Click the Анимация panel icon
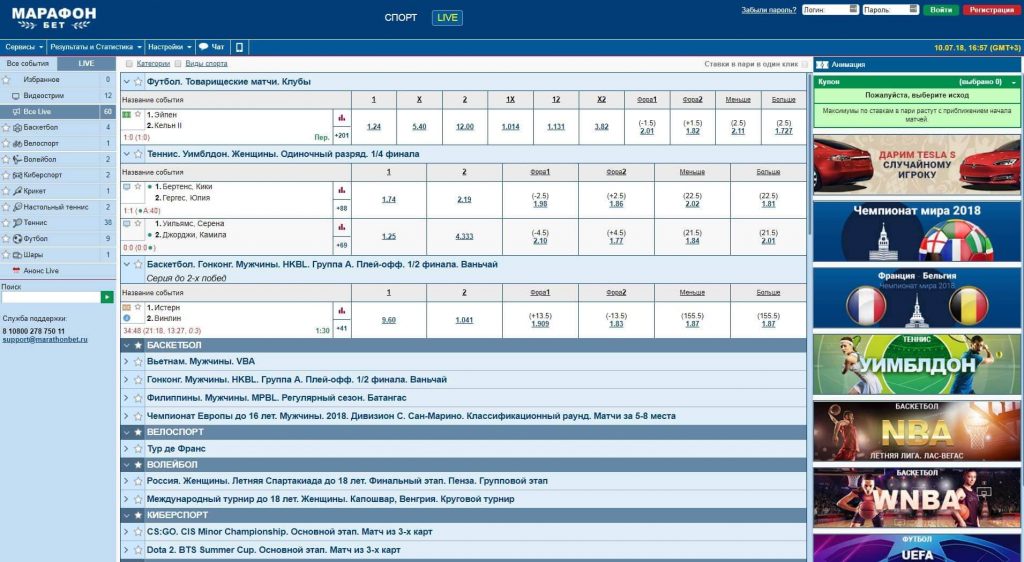This screenshot has width=1024, height=562. tap(822, 64)
